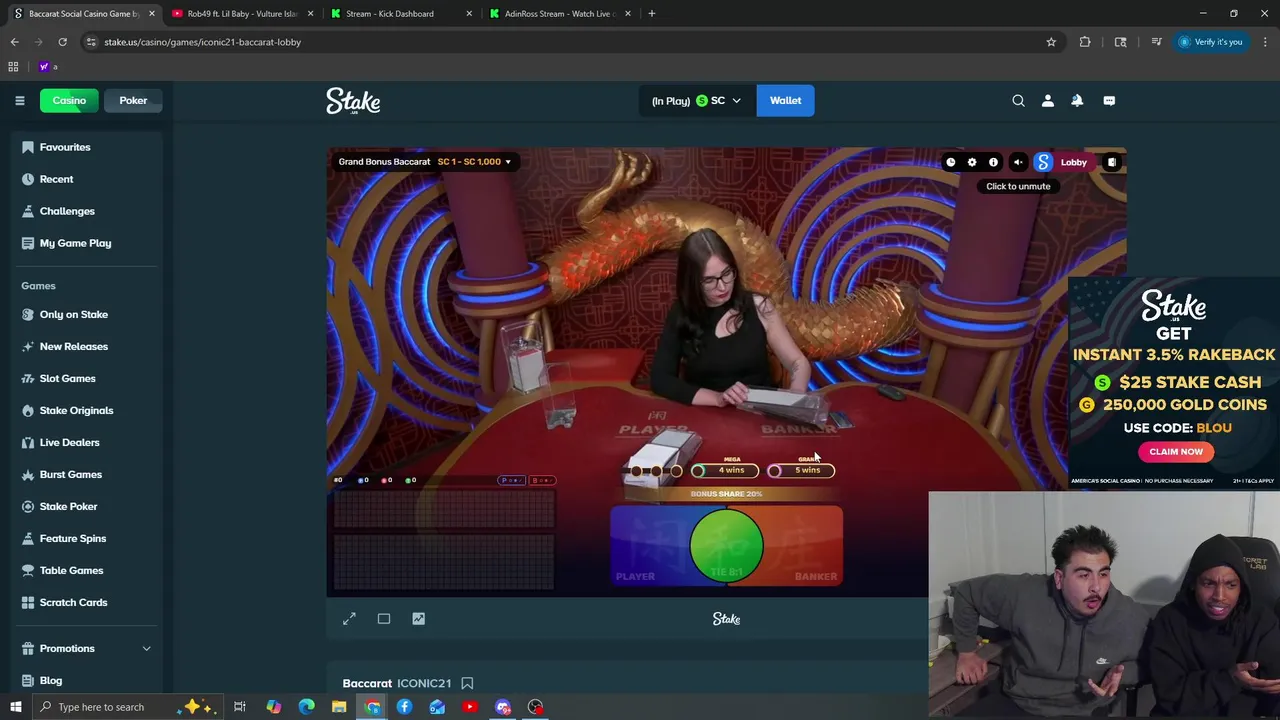1280x720 pixels.
Task: Switch to the AdinRoss Stream browser tab
Action: [560, 14]
